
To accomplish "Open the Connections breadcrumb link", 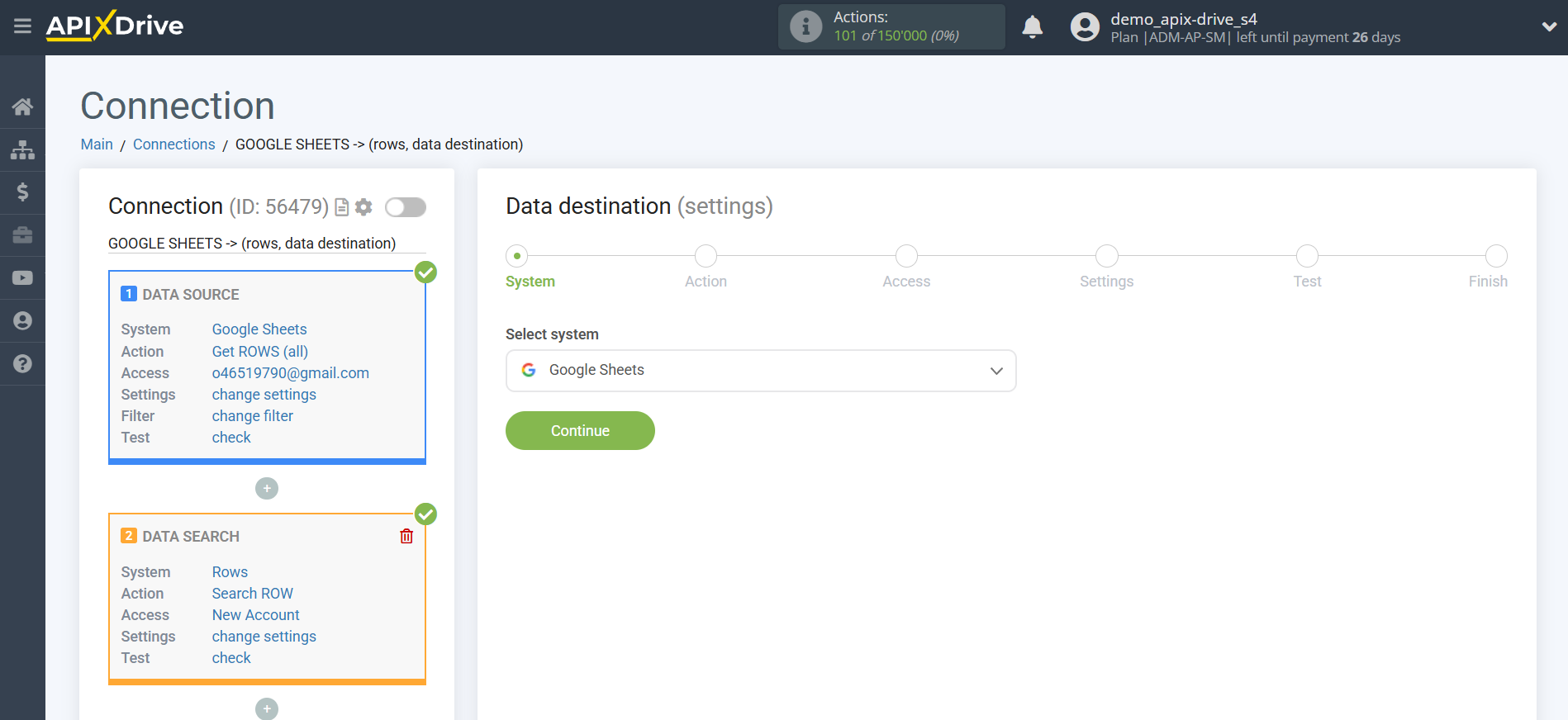I will click(173, 144).
